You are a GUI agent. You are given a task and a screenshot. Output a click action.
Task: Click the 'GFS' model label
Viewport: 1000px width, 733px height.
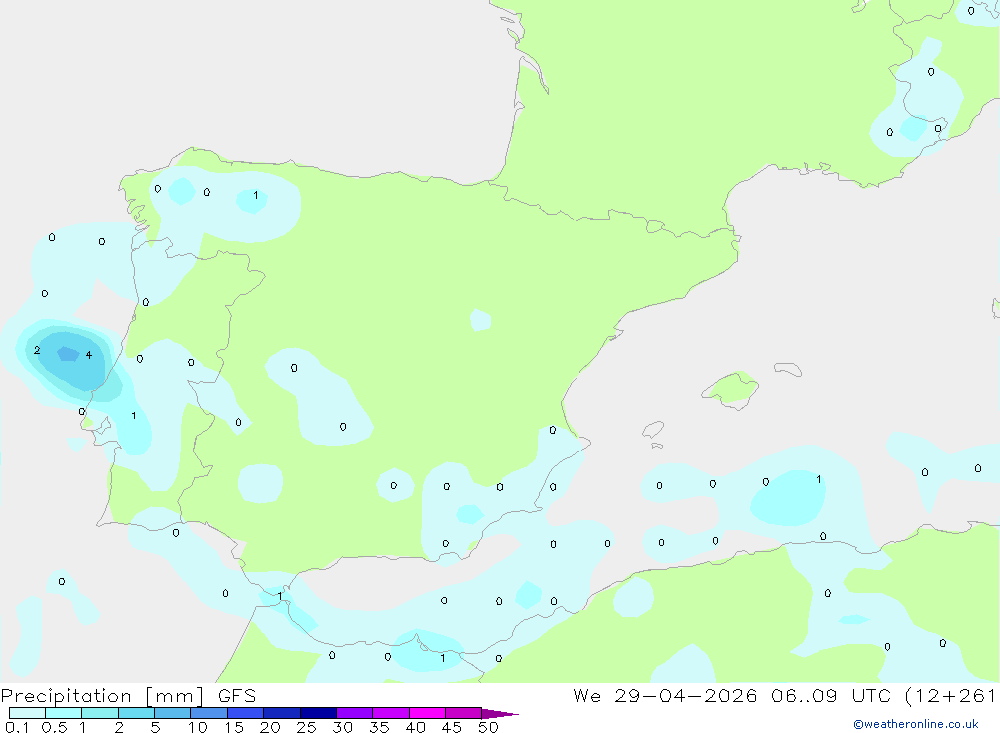tap(237, 696)
